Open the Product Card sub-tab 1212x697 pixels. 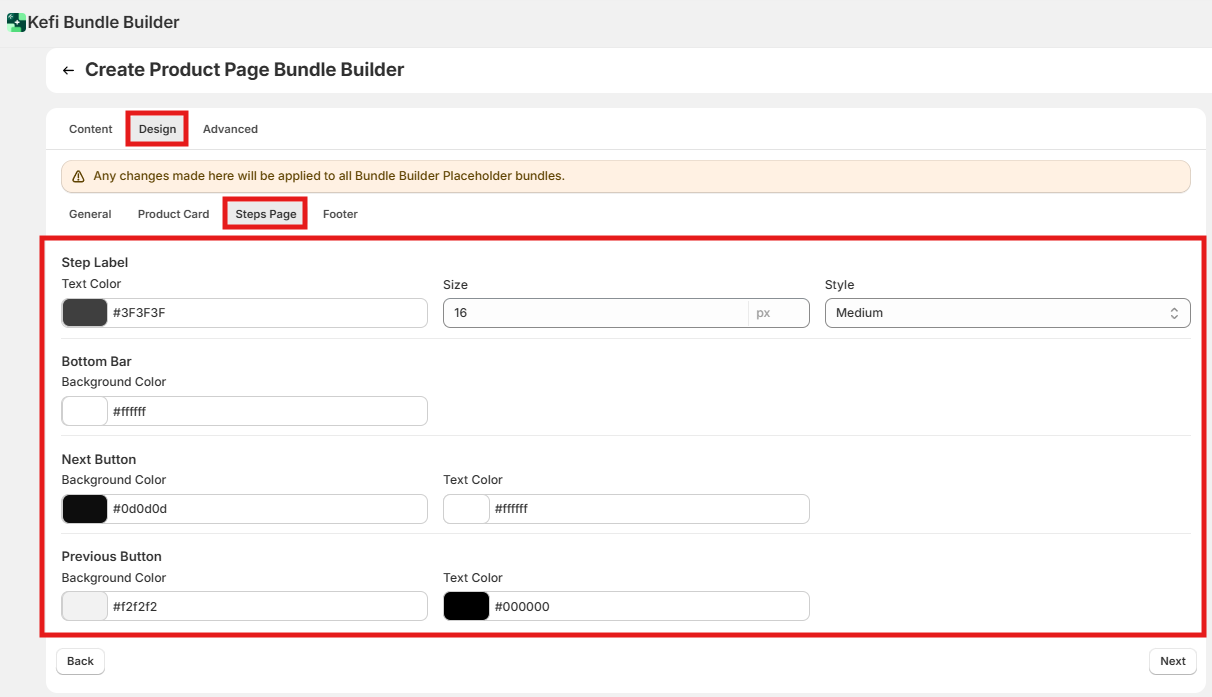point(173,214)
